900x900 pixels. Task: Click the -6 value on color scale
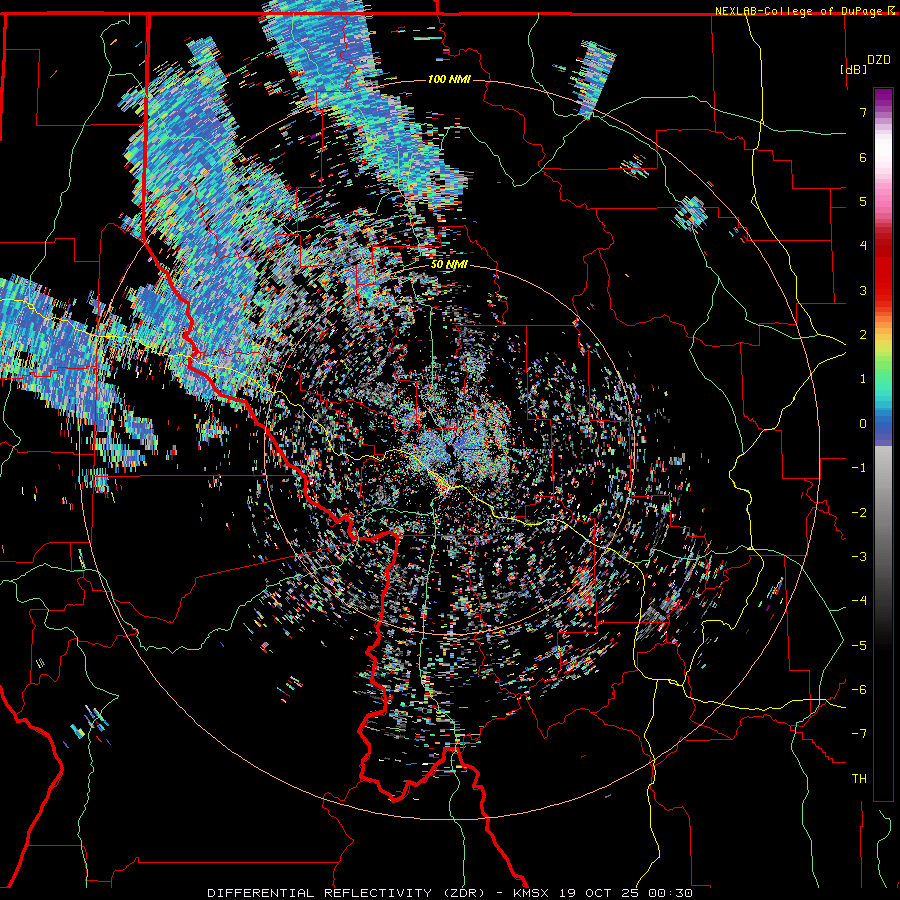pos(859,690)
